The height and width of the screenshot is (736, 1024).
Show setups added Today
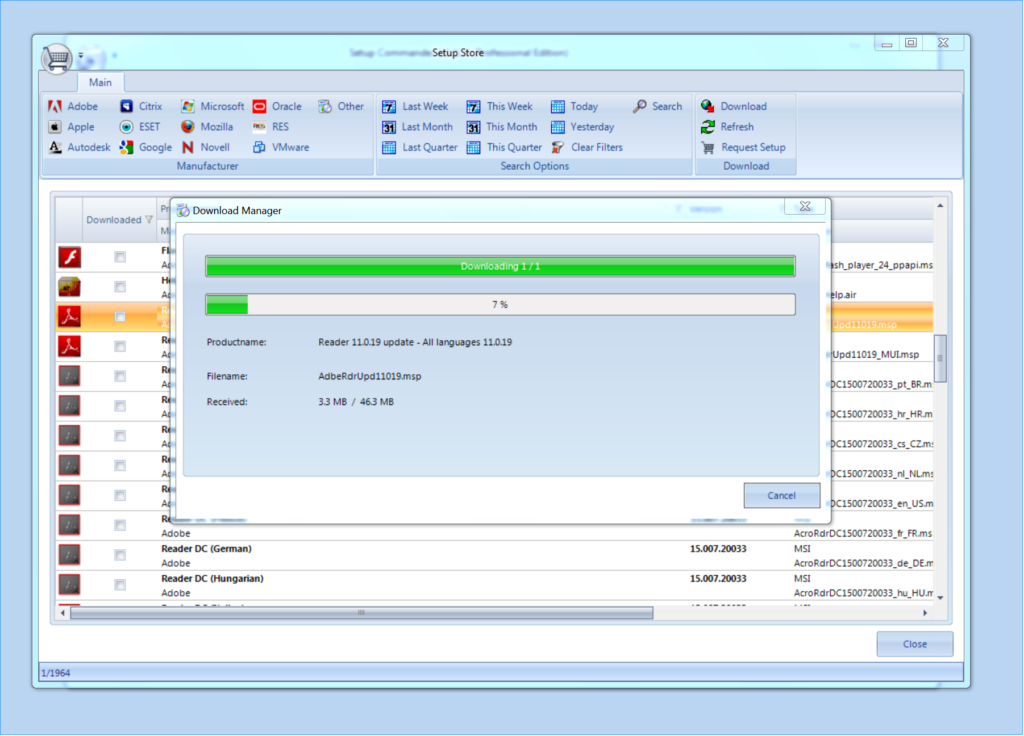coord(574,106)
